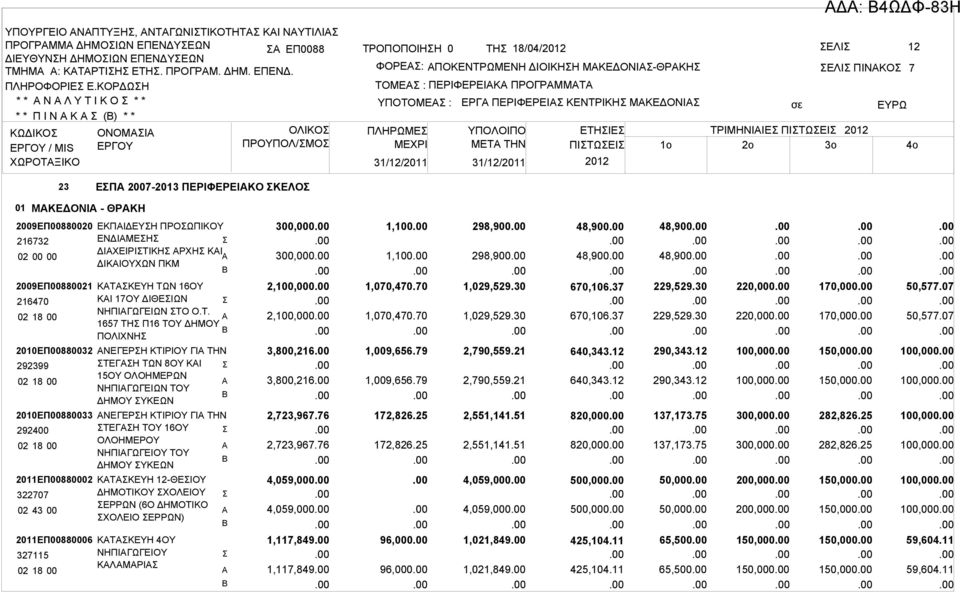Click the 'ΣΕΛΙΣ ΠΙΝΑΚΟΣ 7' label
The width and height of the screenshot is (960, 592).
(868, 68)
